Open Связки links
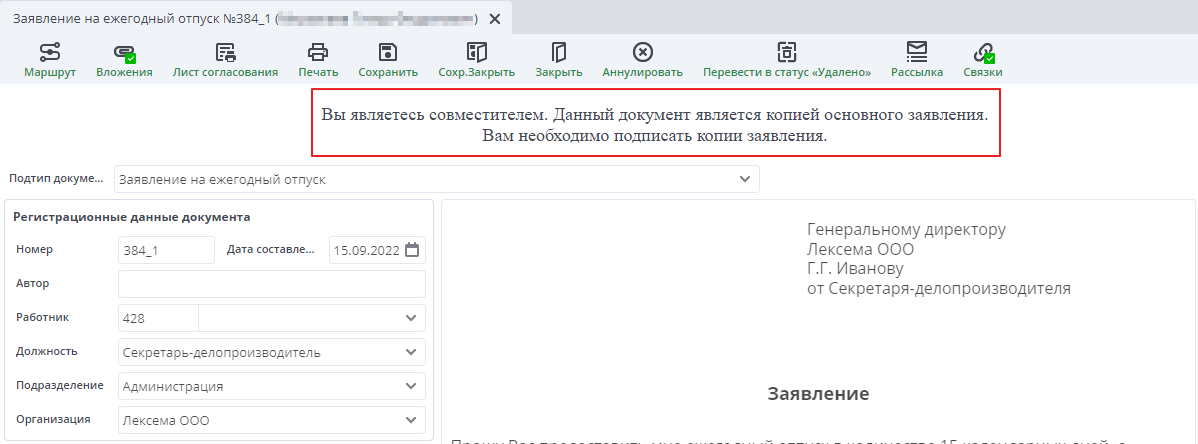This screenshot has width=1198, height=444. [x=983, y=60]
